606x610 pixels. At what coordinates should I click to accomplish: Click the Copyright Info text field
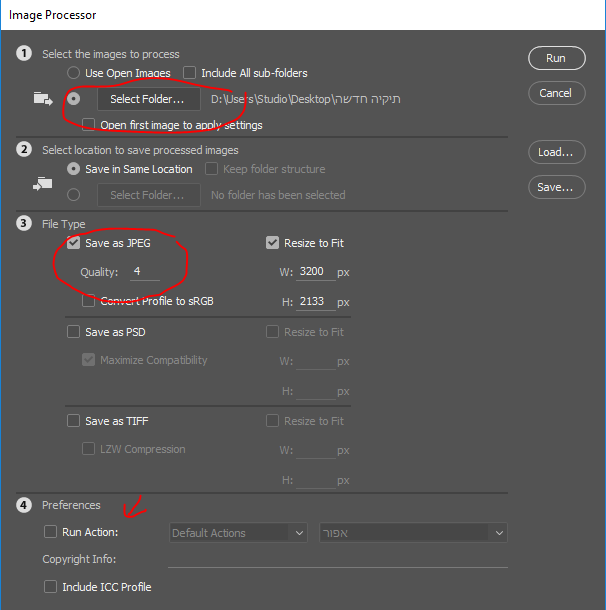tap(325, 559)
